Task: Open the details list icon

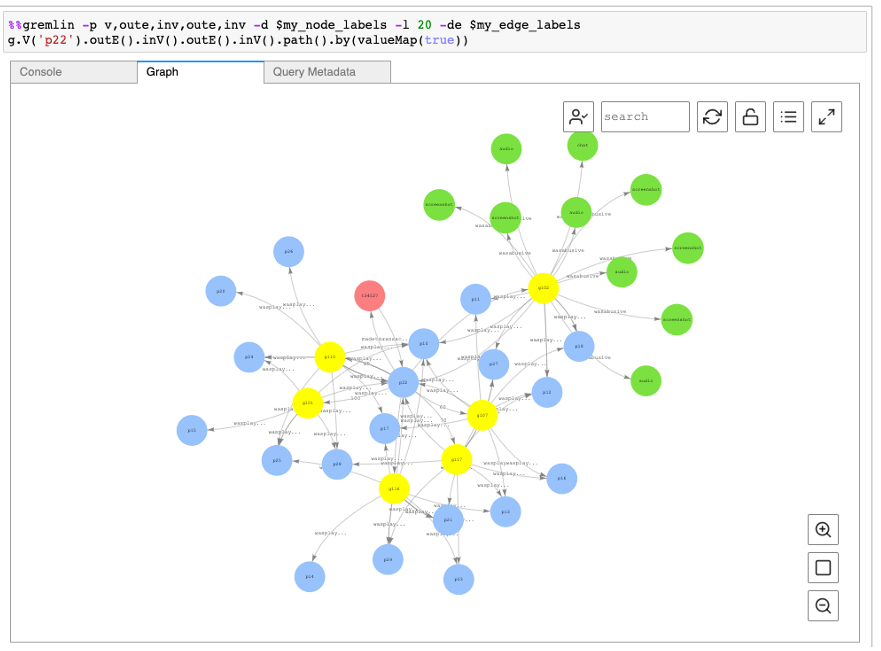Action: [788, 117]
